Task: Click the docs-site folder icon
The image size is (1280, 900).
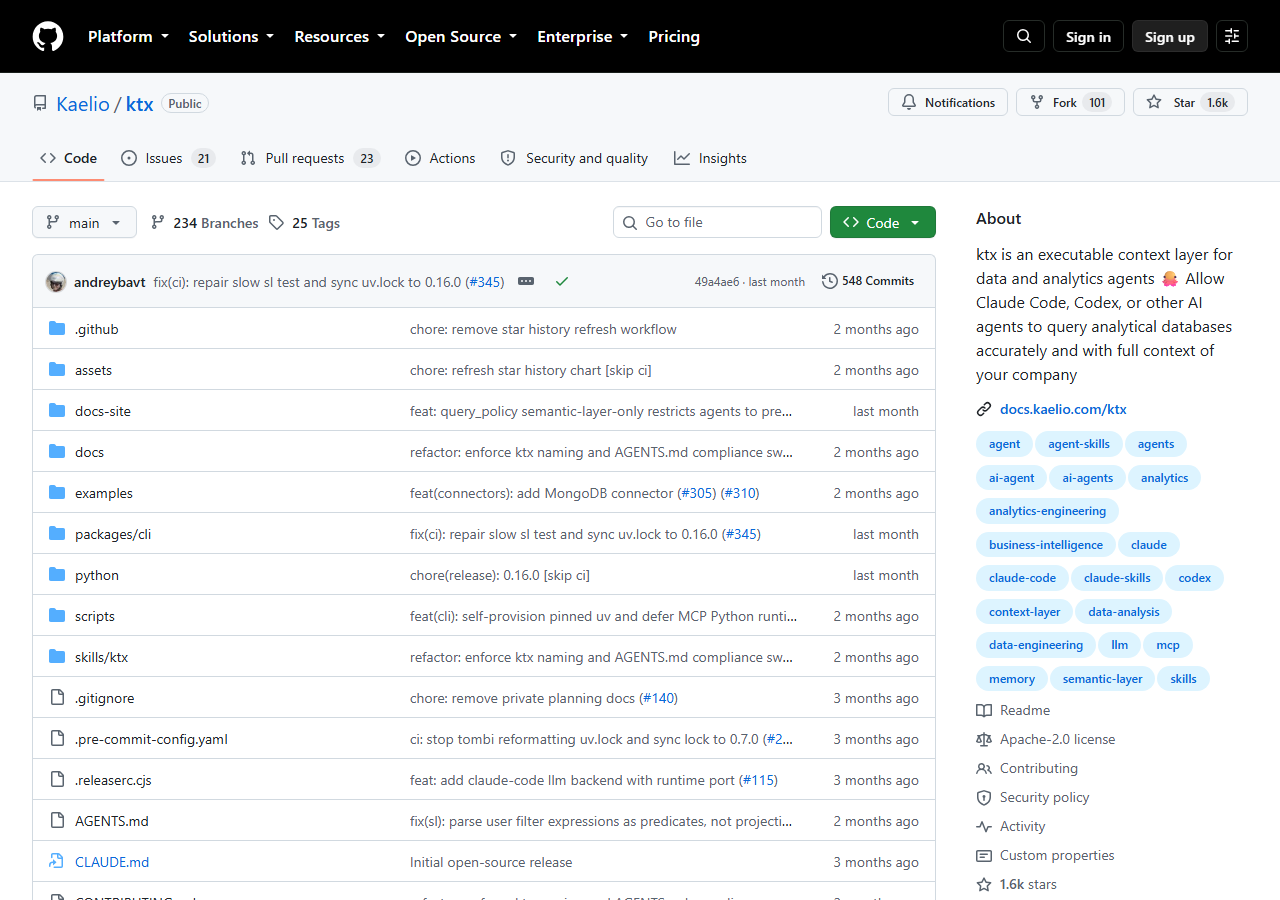Action: (x=57, y=411)
